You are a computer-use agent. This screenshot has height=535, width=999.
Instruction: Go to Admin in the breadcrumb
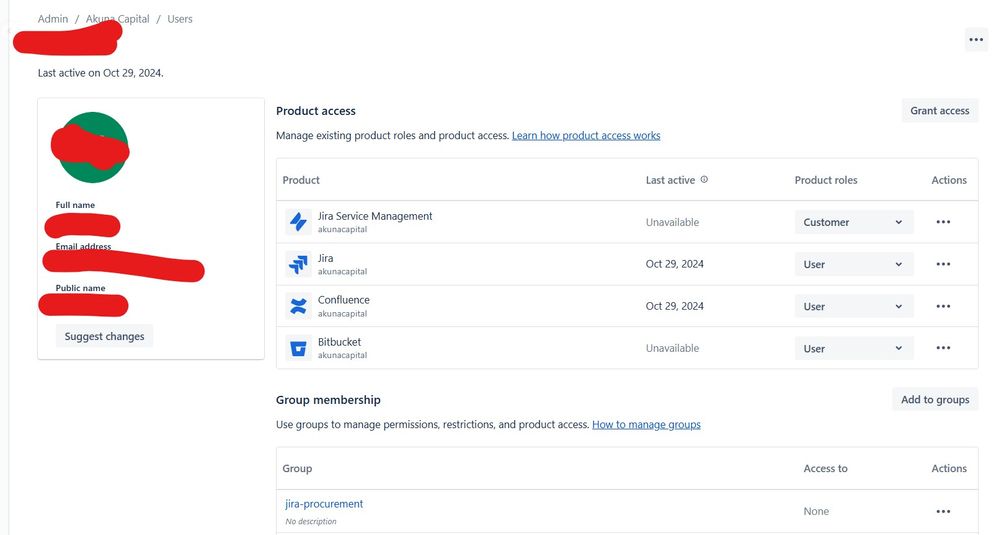pos(53,19)
